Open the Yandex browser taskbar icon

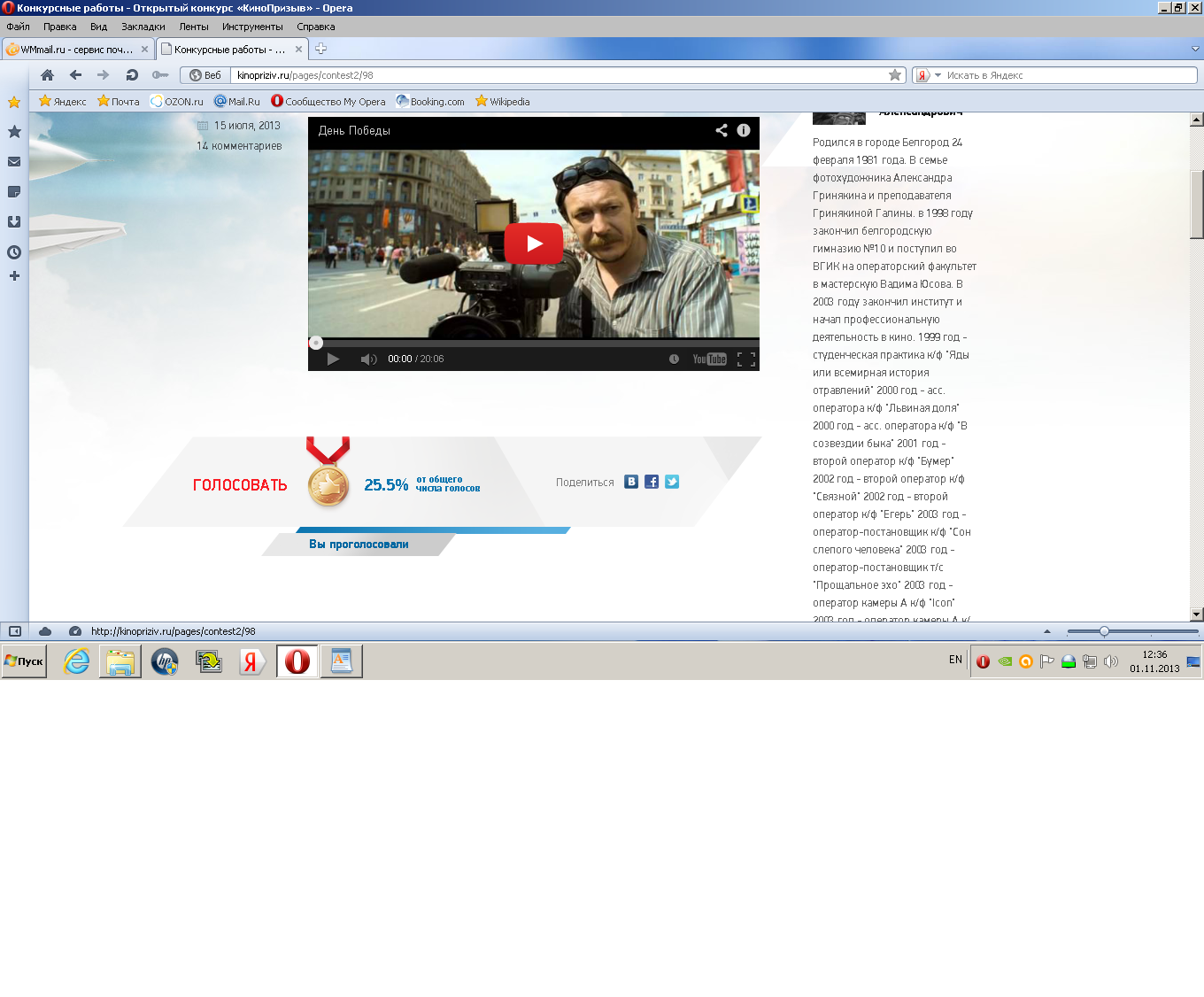(x=252, y=661)
